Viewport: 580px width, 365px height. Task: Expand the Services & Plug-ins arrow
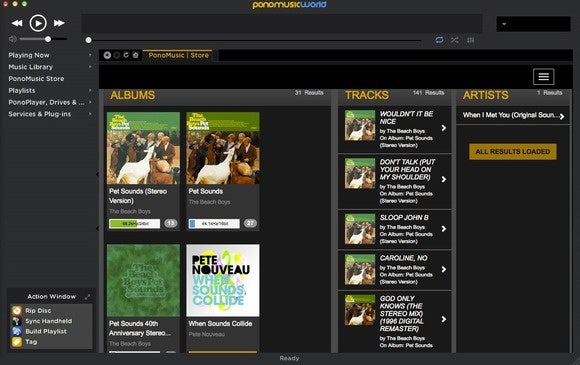point(90,114)
